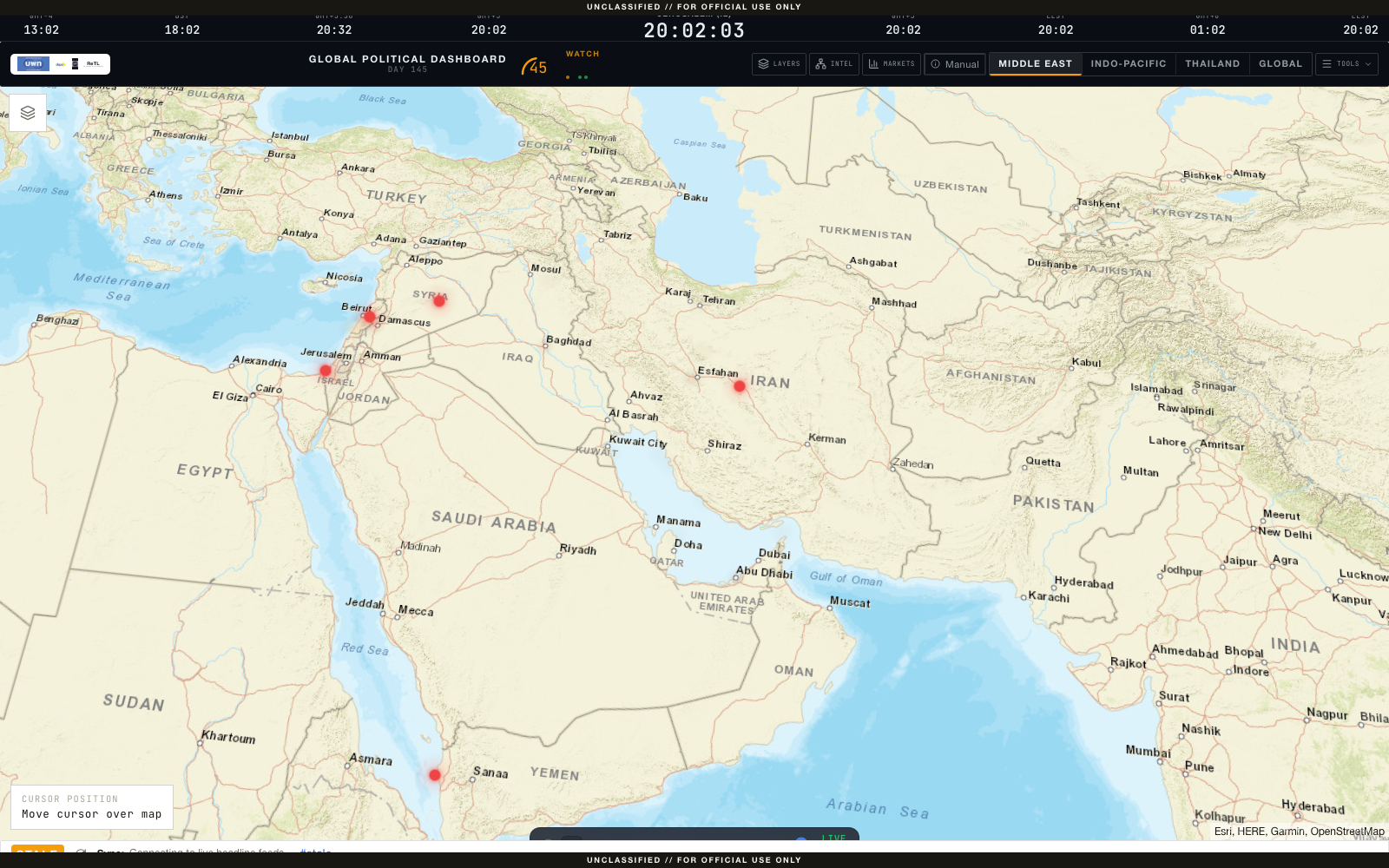The height and width of the screenshot is (868, 1389).
Task: Open the INTEL panel button
Action: click(x=834, y=64)
